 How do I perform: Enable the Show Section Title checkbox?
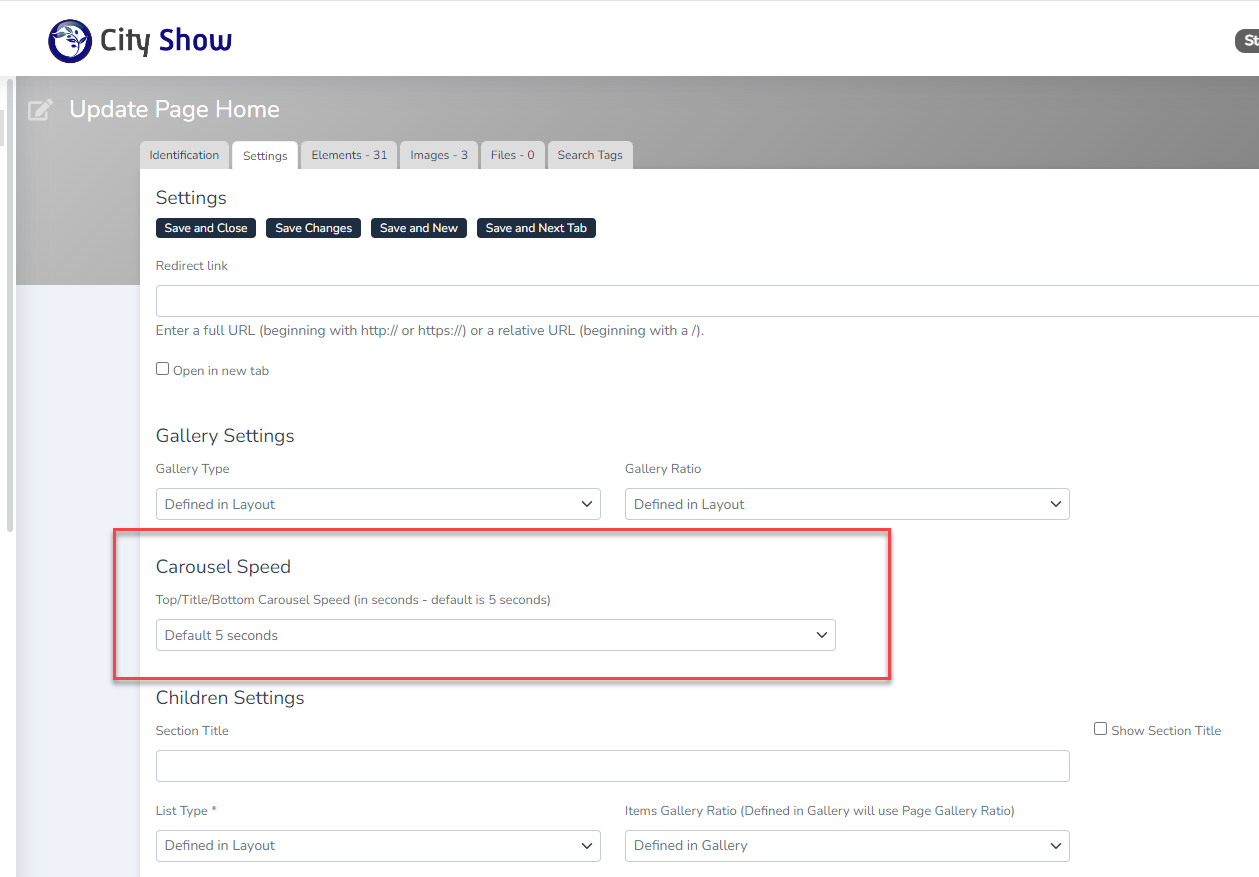click(x=1100, y=730)
